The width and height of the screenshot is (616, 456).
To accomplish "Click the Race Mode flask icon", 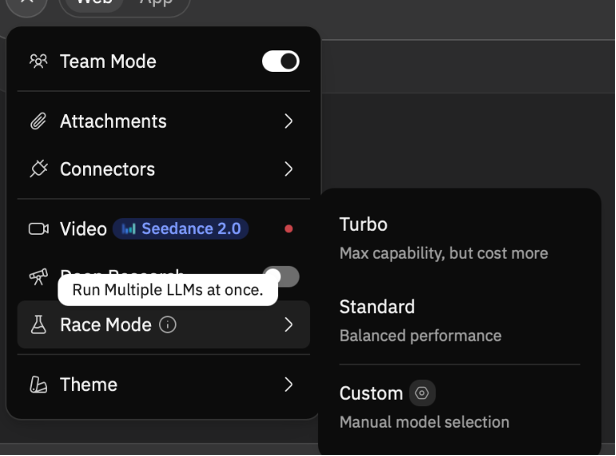I will coord(38,324).
